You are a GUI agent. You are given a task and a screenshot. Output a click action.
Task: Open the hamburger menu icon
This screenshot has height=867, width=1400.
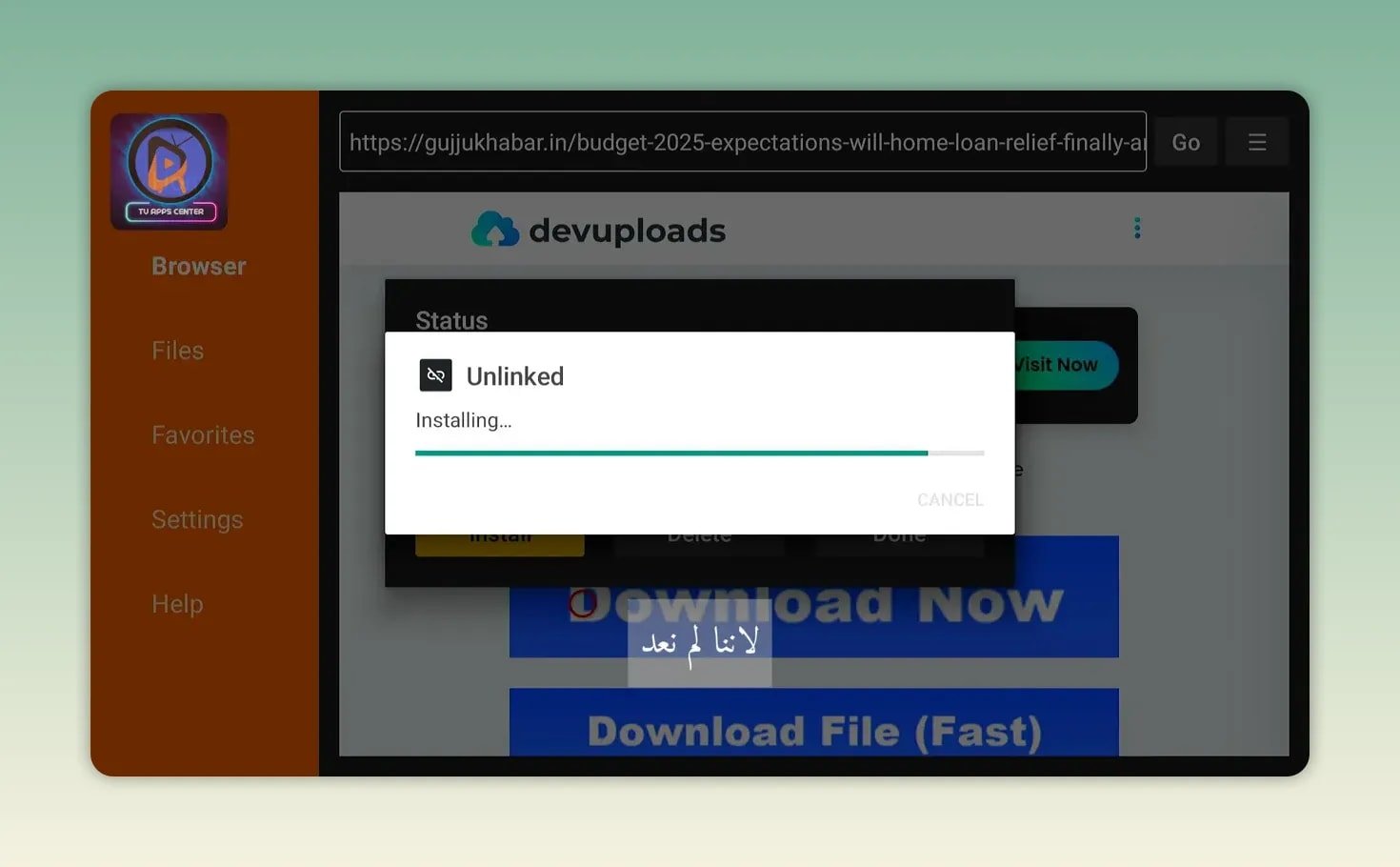point(1257,142)
